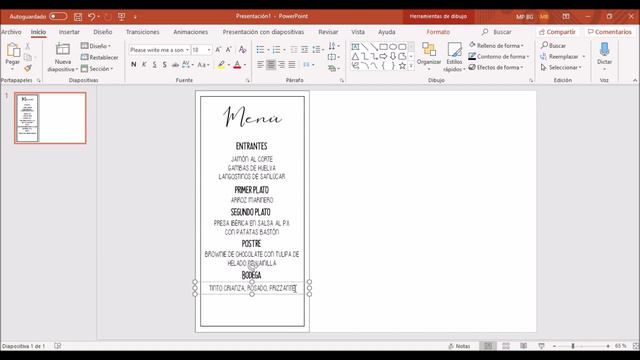Image resolution: width=640 pixels, height=360 pixels.
Task: Open the change case Aa dropdown
Action: (203, 64)
